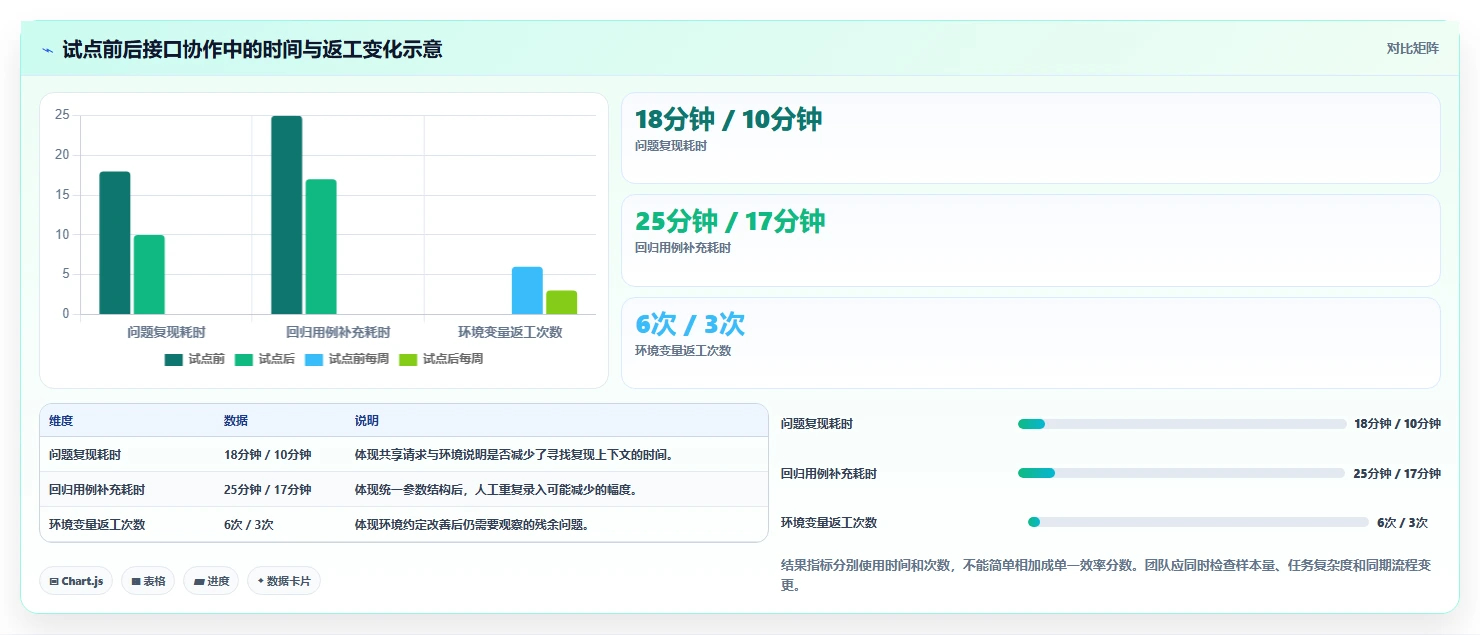Click the 对比矩阵 label
This screenshot has width=1480, height=635.
click(1412, 49)
